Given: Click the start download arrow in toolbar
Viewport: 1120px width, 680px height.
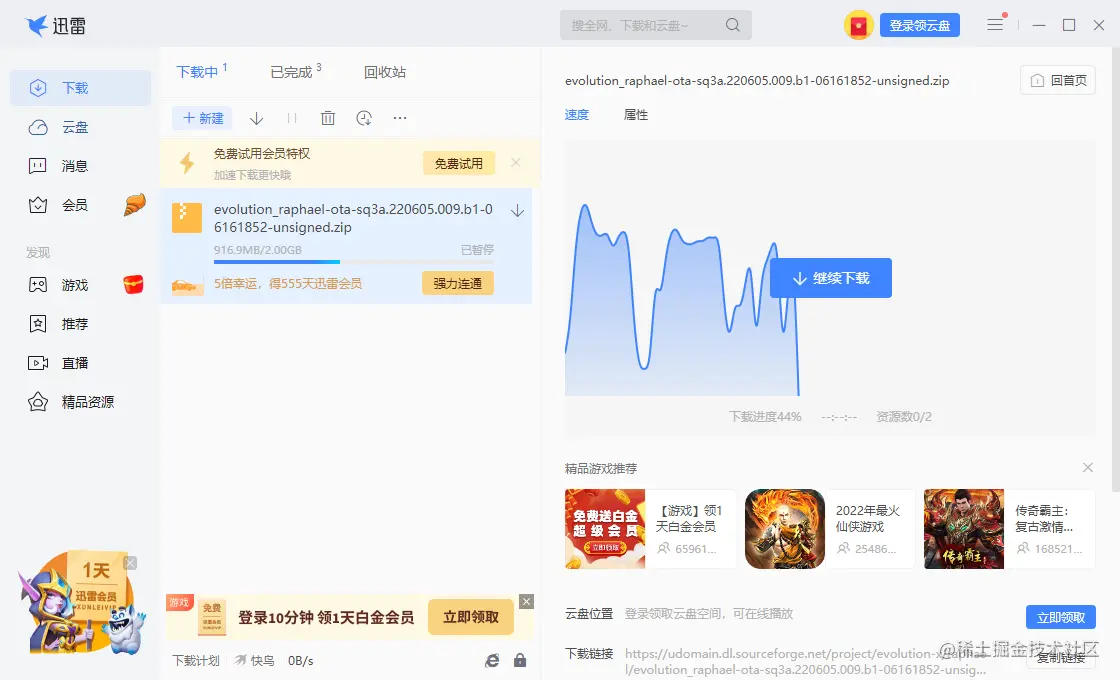Looking at the screenshot, I should [x=256, y=119].
